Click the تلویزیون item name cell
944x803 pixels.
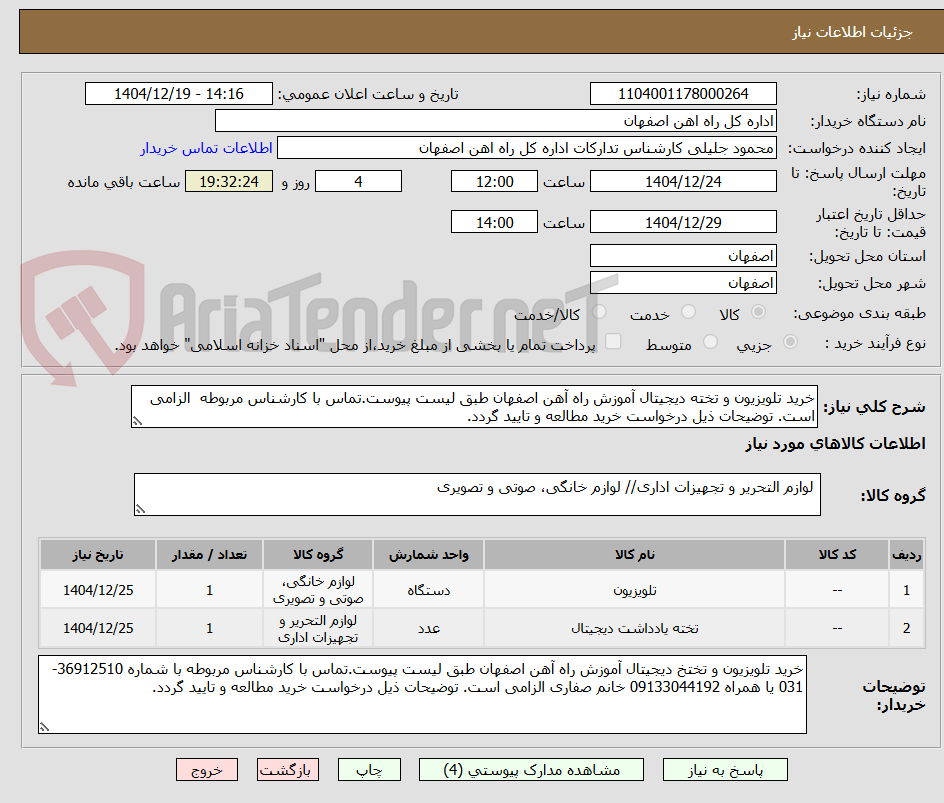635,590
